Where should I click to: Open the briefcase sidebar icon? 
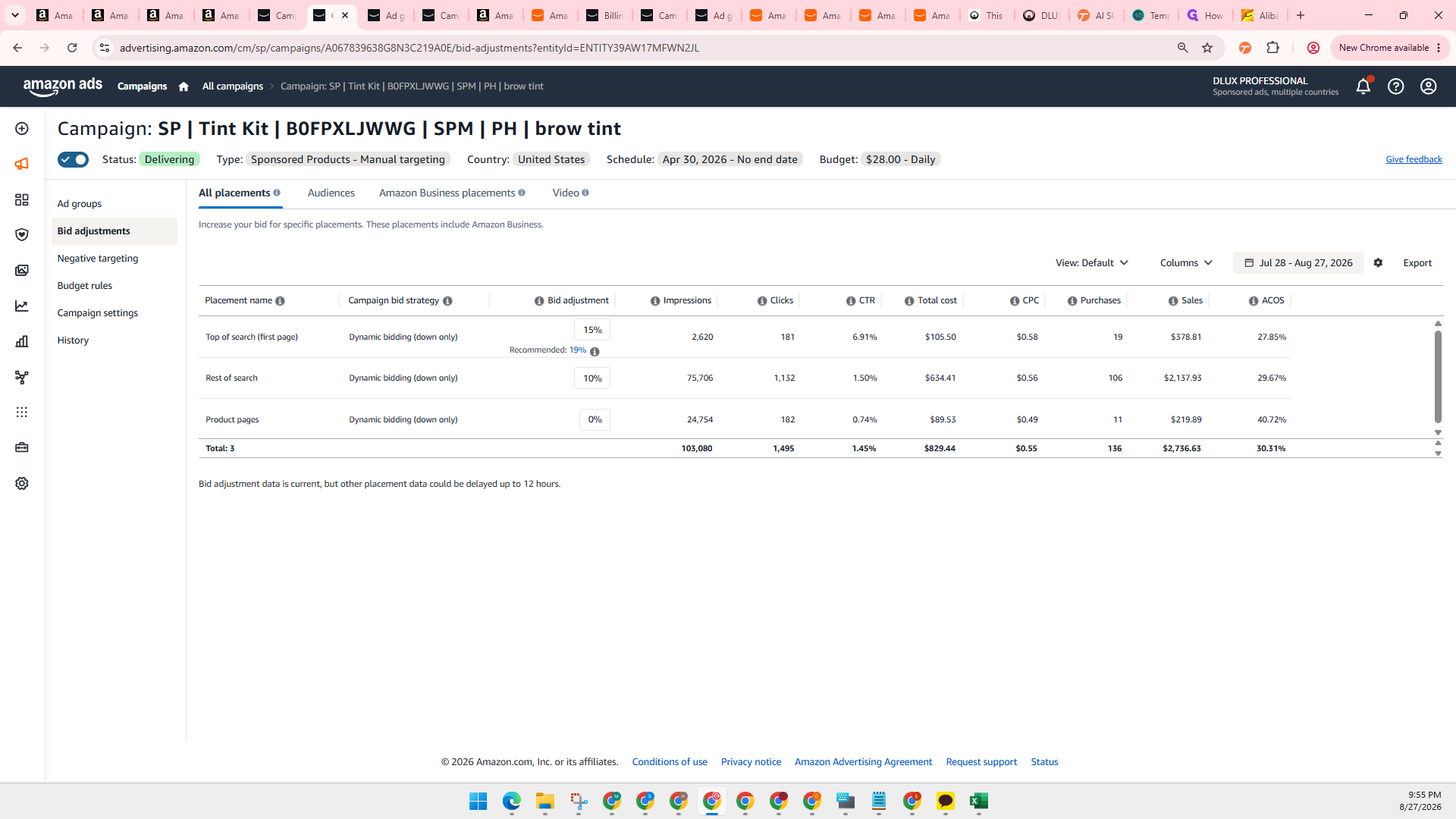(22, 447)
